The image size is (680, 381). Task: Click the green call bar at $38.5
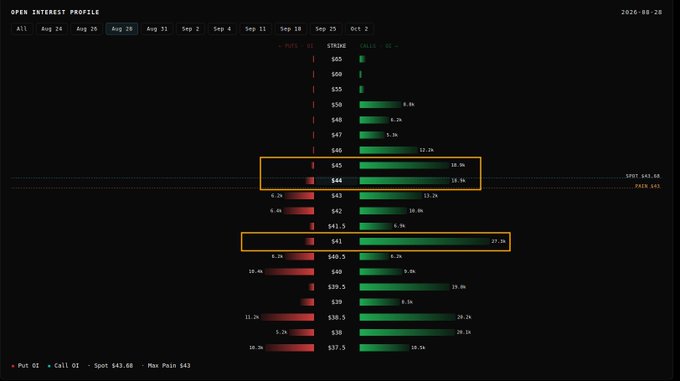(408, 317)
